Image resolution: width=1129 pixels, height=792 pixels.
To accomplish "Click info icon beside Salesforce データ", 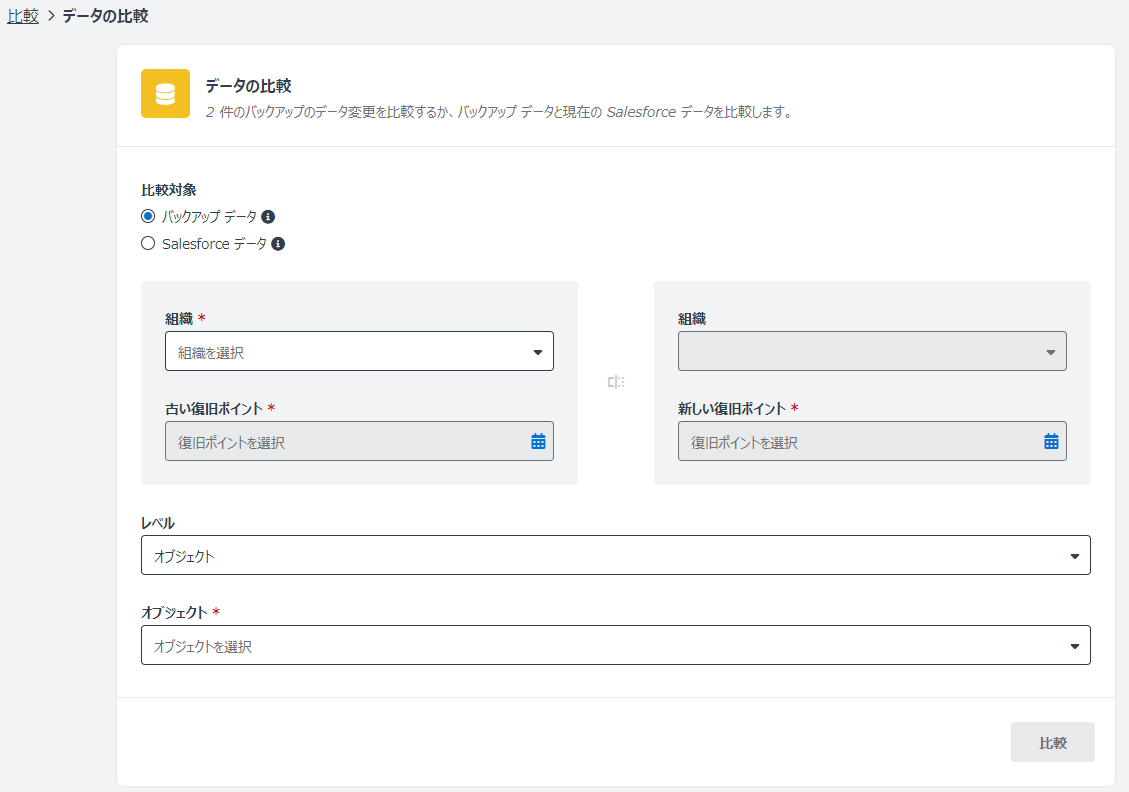I will pos(278,243).
